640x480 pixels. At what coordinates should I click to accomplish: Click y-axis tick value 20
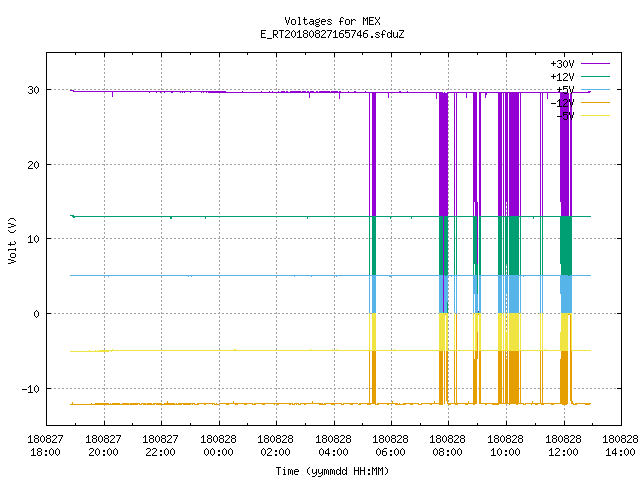tap(33, 165)
